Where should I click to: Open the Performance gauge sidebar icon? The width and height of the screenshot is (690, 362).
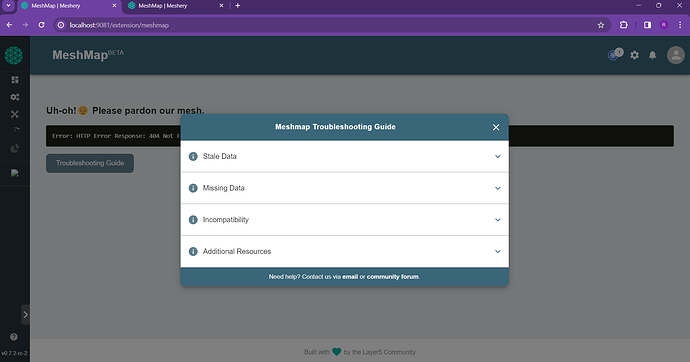[15, 130]
